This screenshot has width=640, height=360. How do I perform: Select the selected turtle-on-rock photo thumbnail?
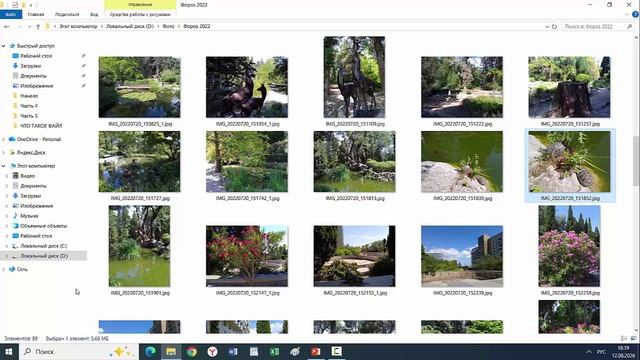coord(569,162)
